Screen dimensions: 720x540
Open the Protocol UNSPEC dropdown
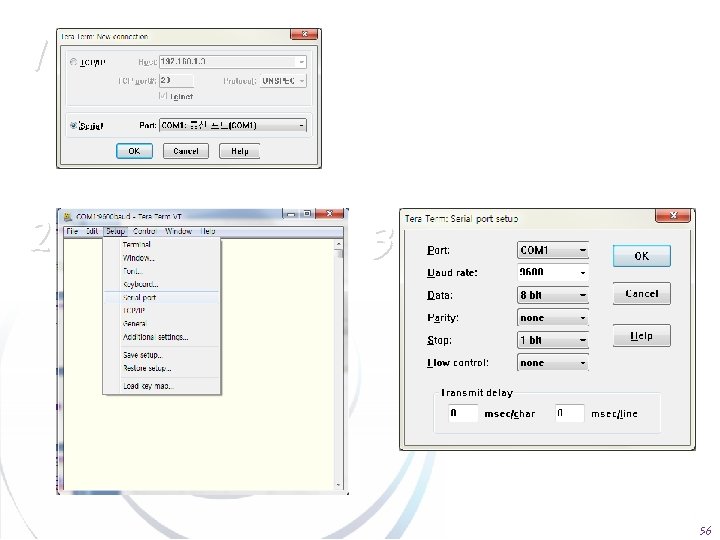pyautogui.click(x=283, y=81)
